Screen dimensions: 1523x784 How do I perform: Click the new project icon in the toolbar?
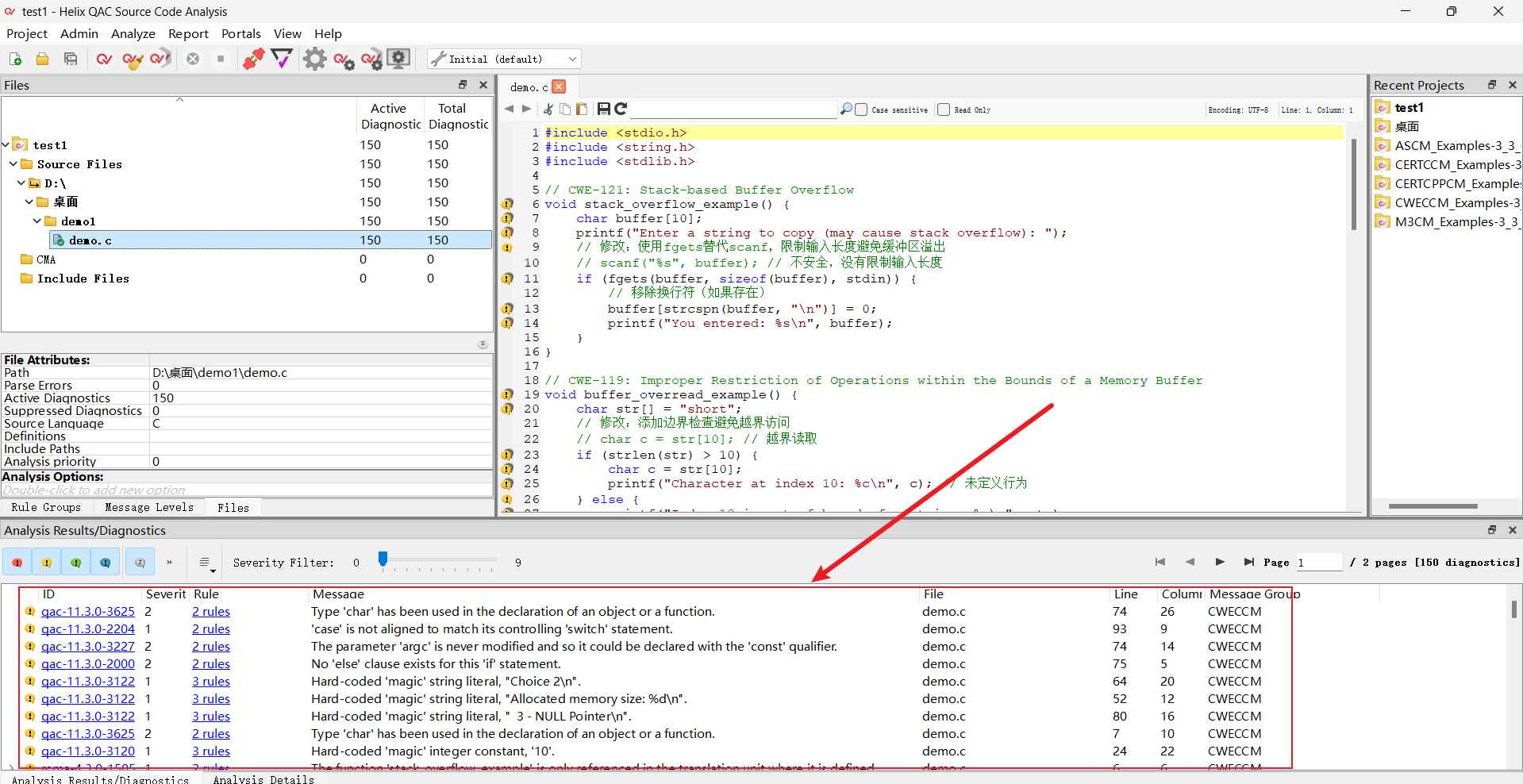[15, 59]
